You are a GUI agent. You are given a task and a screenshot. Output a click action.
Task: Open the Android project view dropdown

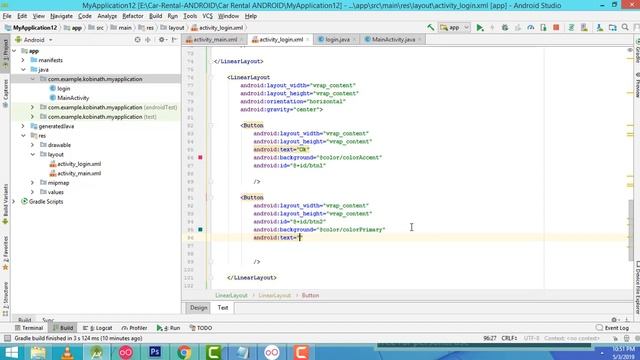[x=34, y=40]
